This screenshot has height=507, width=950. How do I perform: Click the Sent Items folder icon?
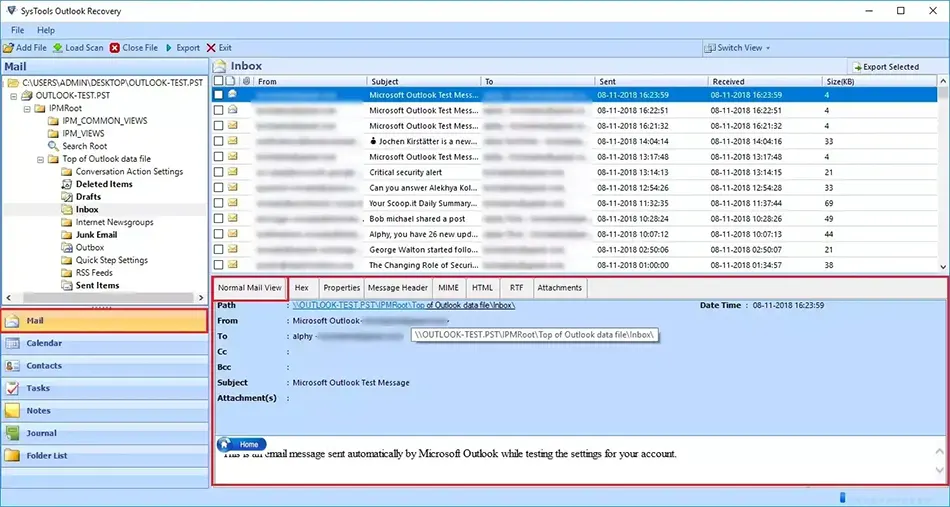[x=67, y=285]
